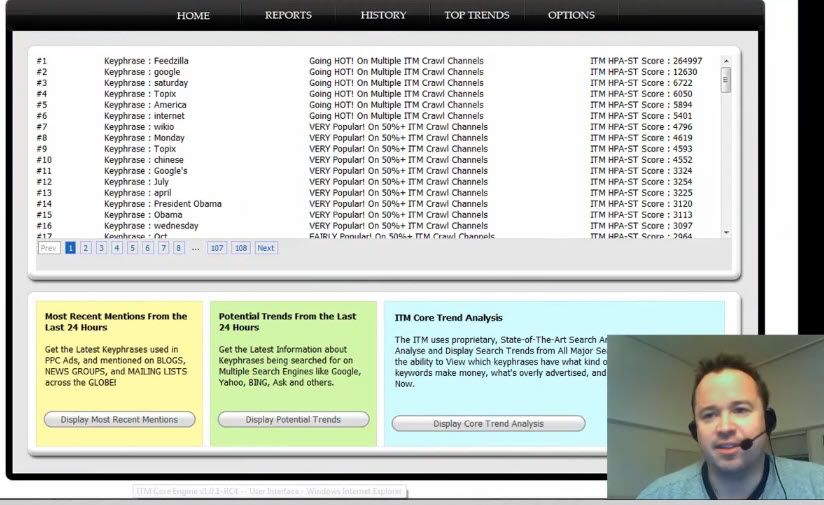
Task: Jump to results page 7
Action: tap(163, 248)
